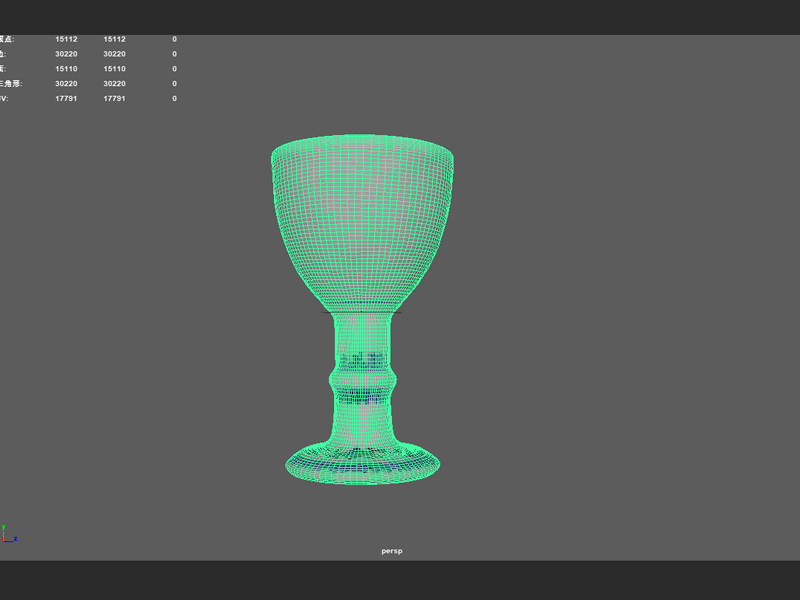Click the 0 value in the UV row
The height and width of the screenshot is (600, 800).
pyautogui.click(x=174, y=98)
